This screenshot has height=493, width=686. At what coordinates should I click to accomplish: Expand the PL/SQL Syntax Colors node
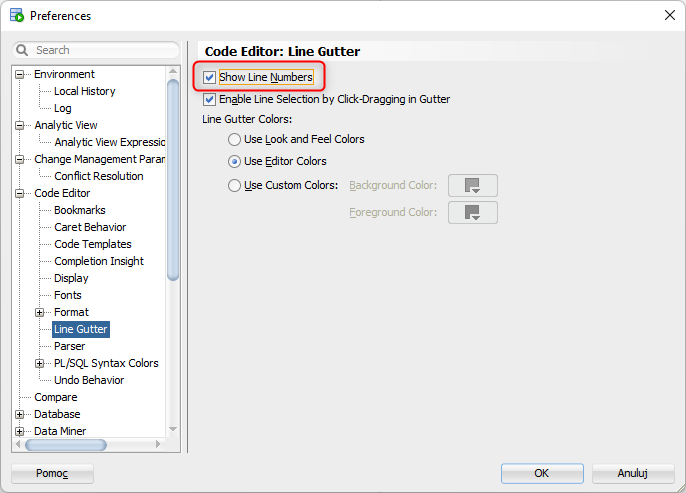pyautogui.click(x=40, y=364)
